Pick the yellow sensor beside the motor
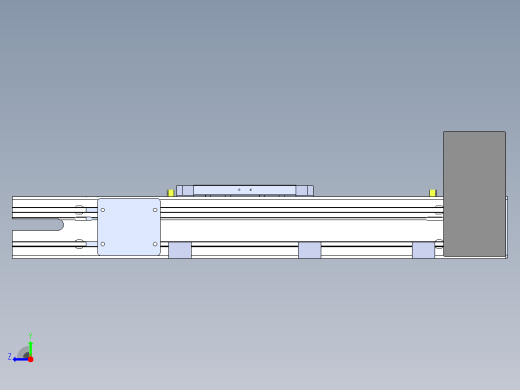Image resolution: width=520 pixels, height=390 pixels. (x=433, y=193)
